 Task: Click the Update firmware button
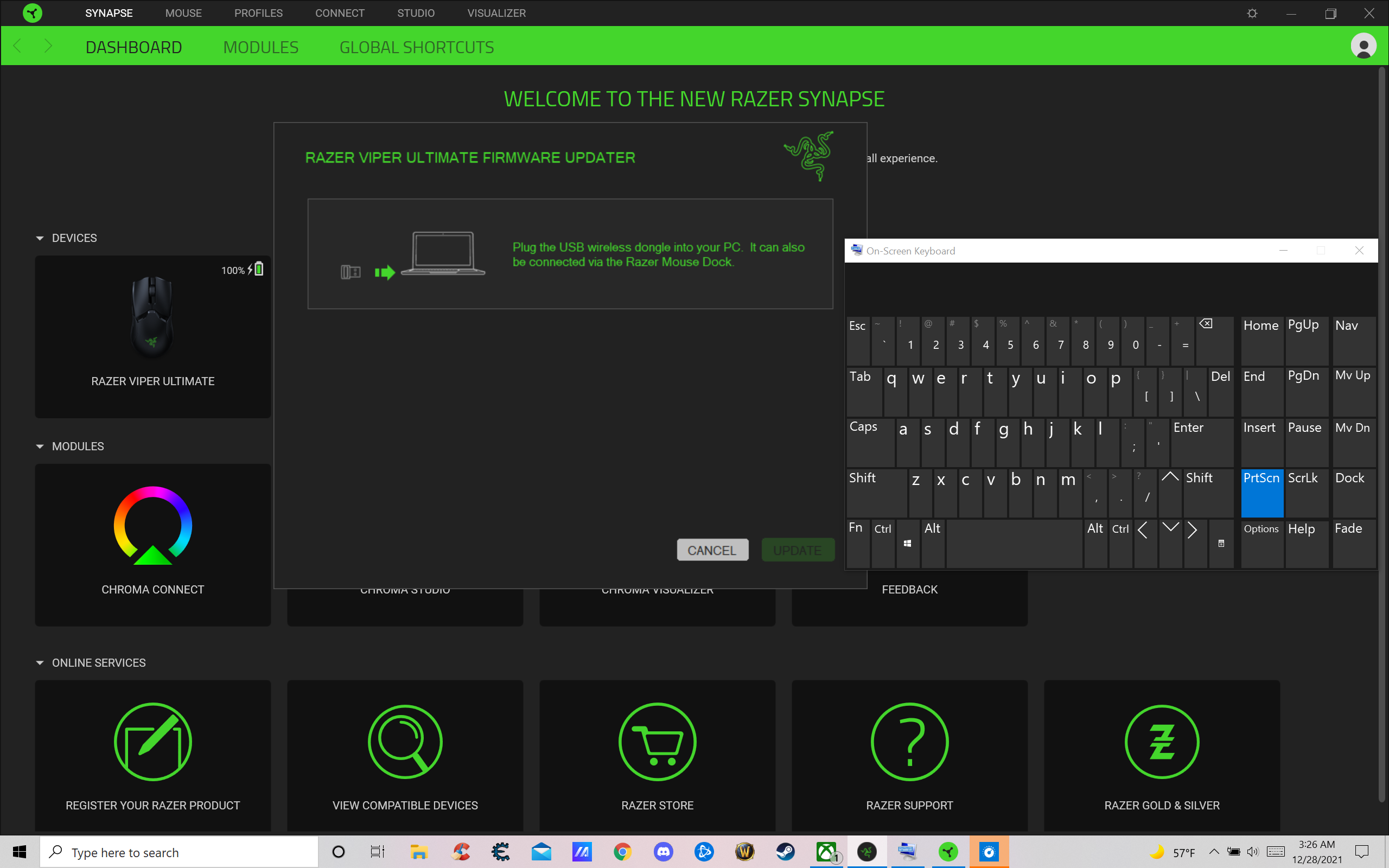[797, 550]
